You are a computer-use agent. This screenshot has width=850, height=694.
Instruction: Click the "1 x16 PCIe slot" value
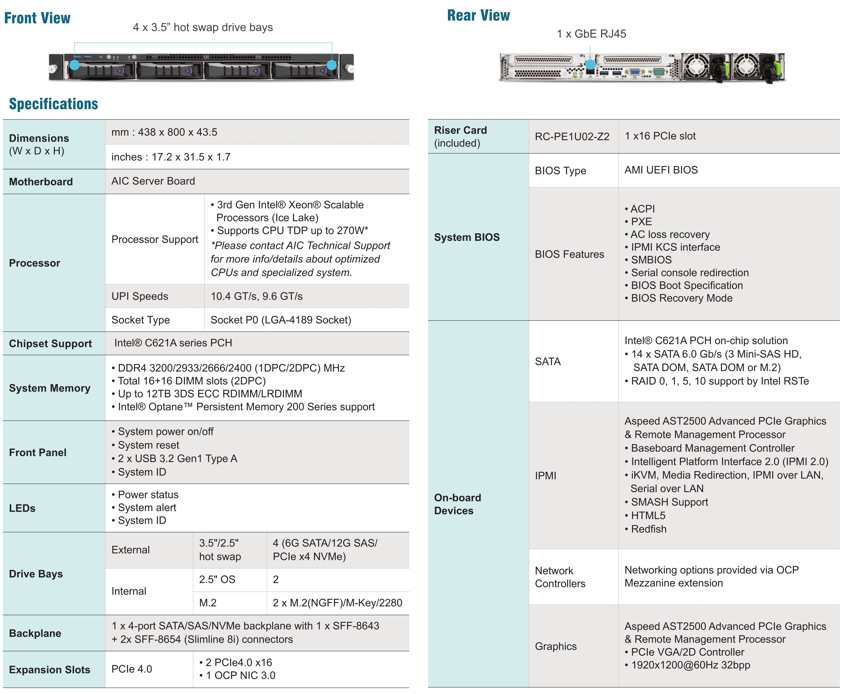[x=660, y=136]
